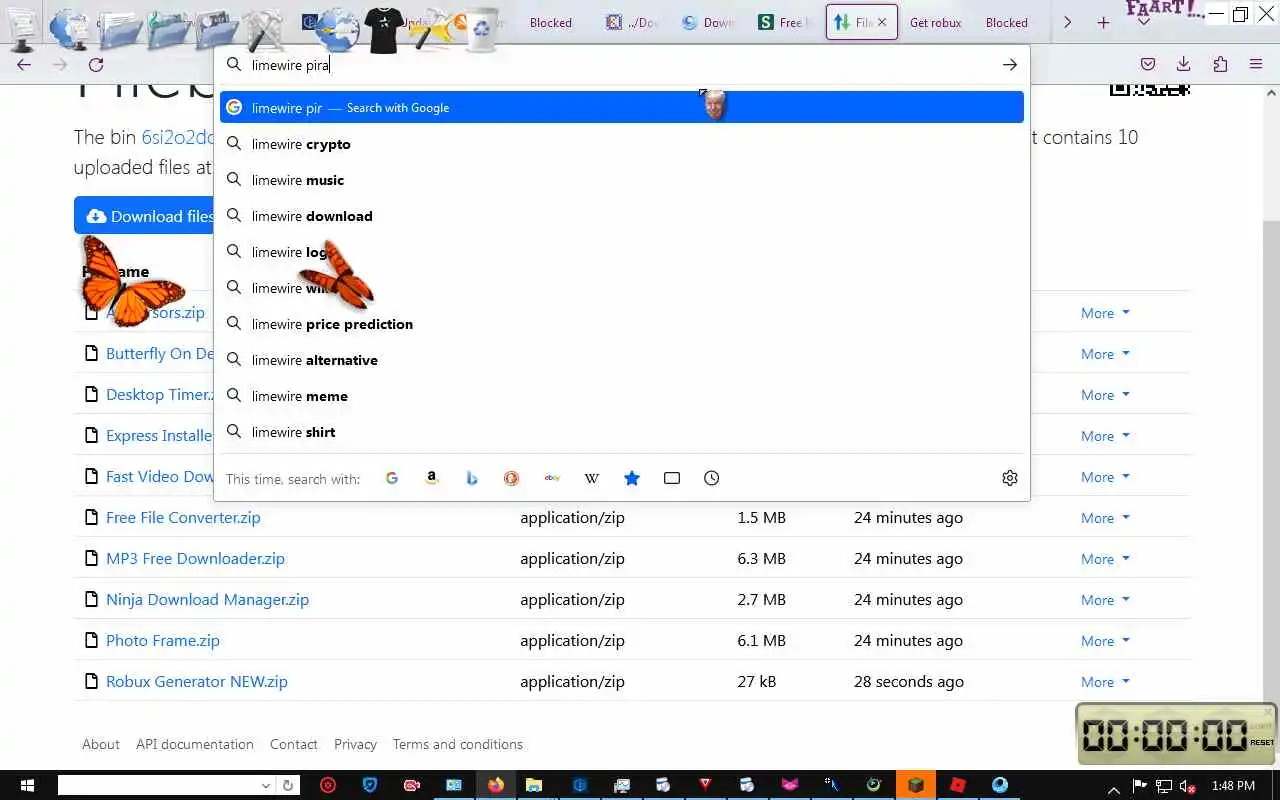Viewport: 1280px width, 800px height.
Task: Choose the limewire price prediction suggestion
Action: [622, 324]
